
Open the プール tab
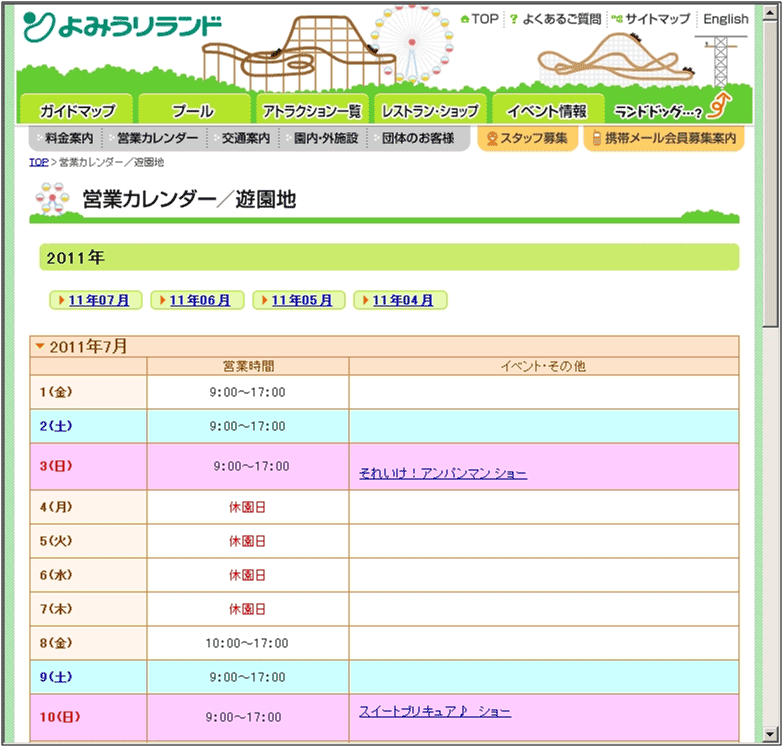tap(192, 111)
